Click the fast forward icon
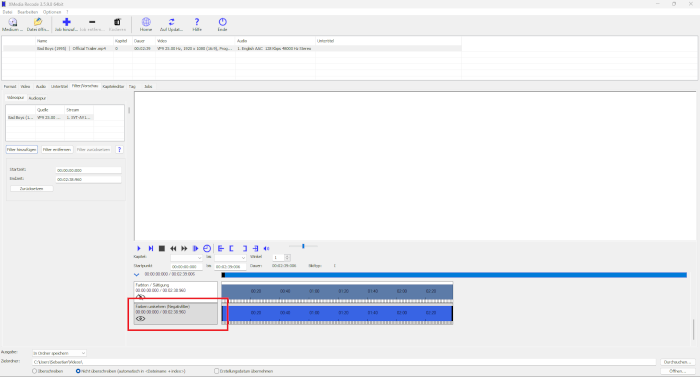This screenshot has height=377, width=700. click(x=184, y=248)
